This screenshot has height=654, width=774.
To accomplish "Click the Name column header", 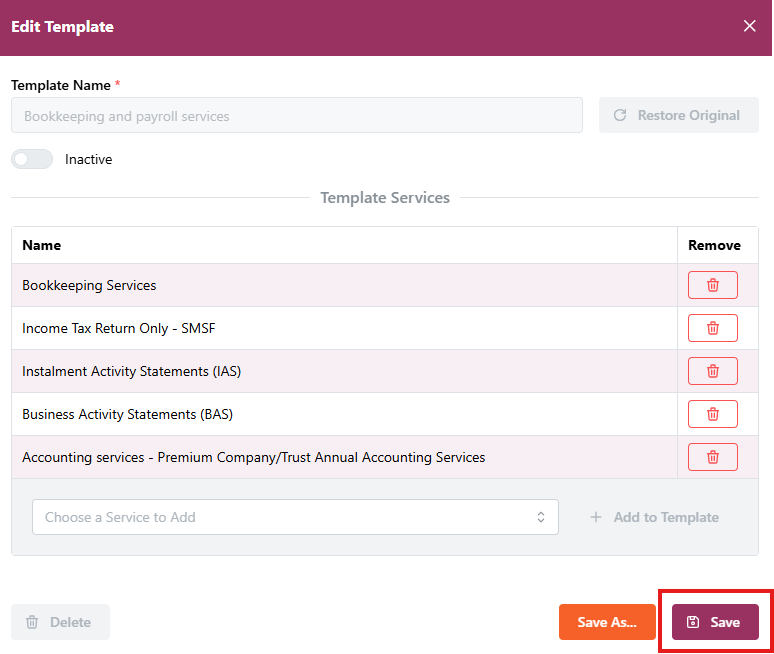I will pyautogui.click(x=42, y=245).
